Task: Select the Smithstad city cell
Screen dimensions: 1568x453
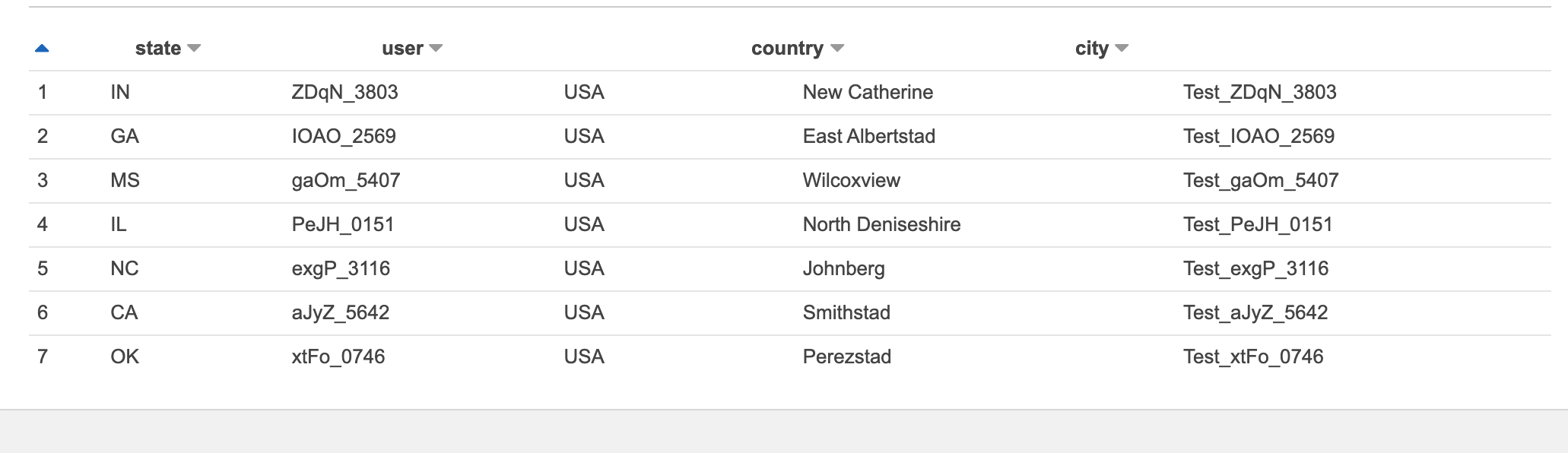Action: [846, 313]
